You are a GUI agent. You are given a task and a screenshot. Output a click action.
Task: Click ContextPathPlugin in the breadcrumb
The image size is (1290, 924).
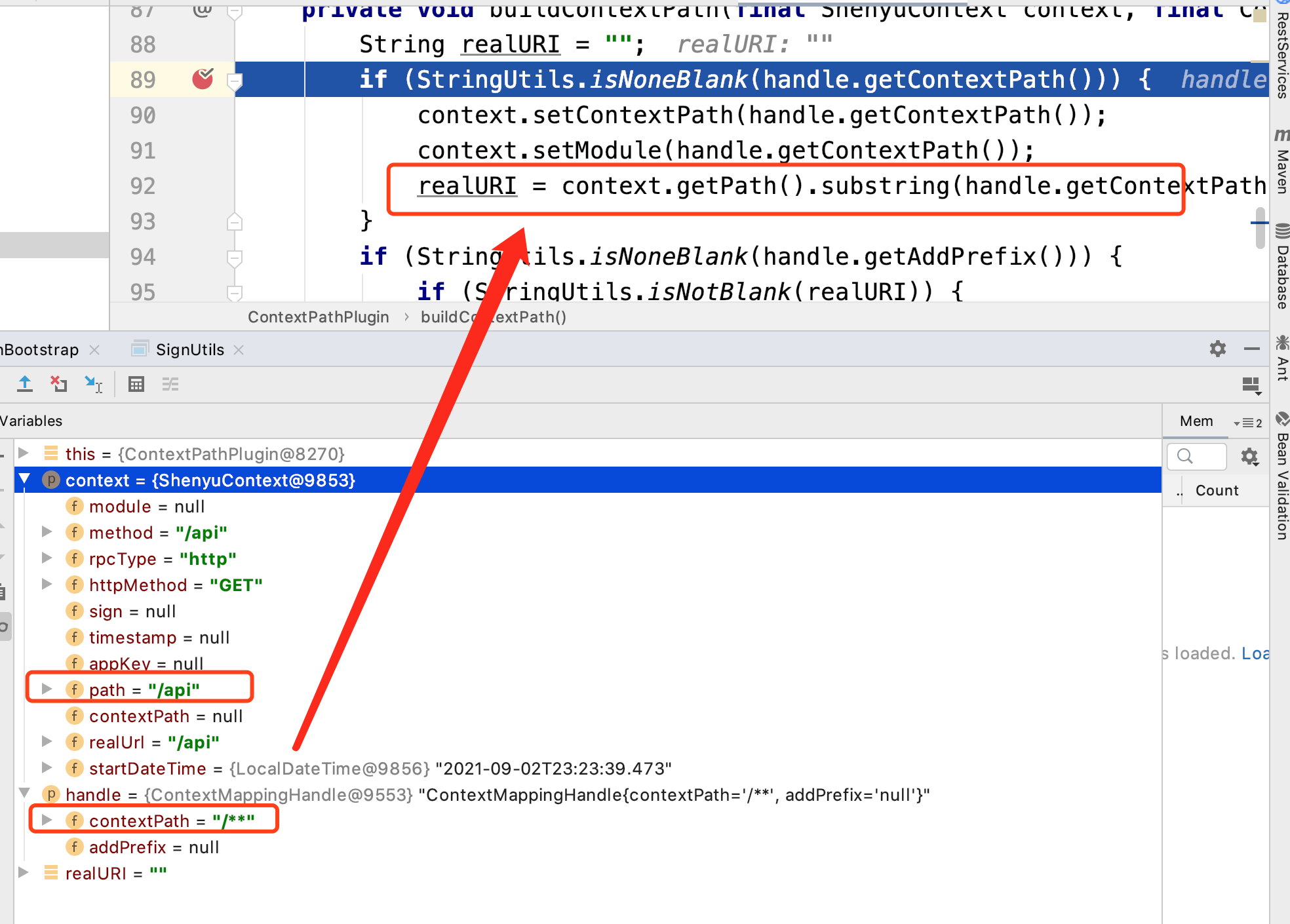[x=318, y=317]
